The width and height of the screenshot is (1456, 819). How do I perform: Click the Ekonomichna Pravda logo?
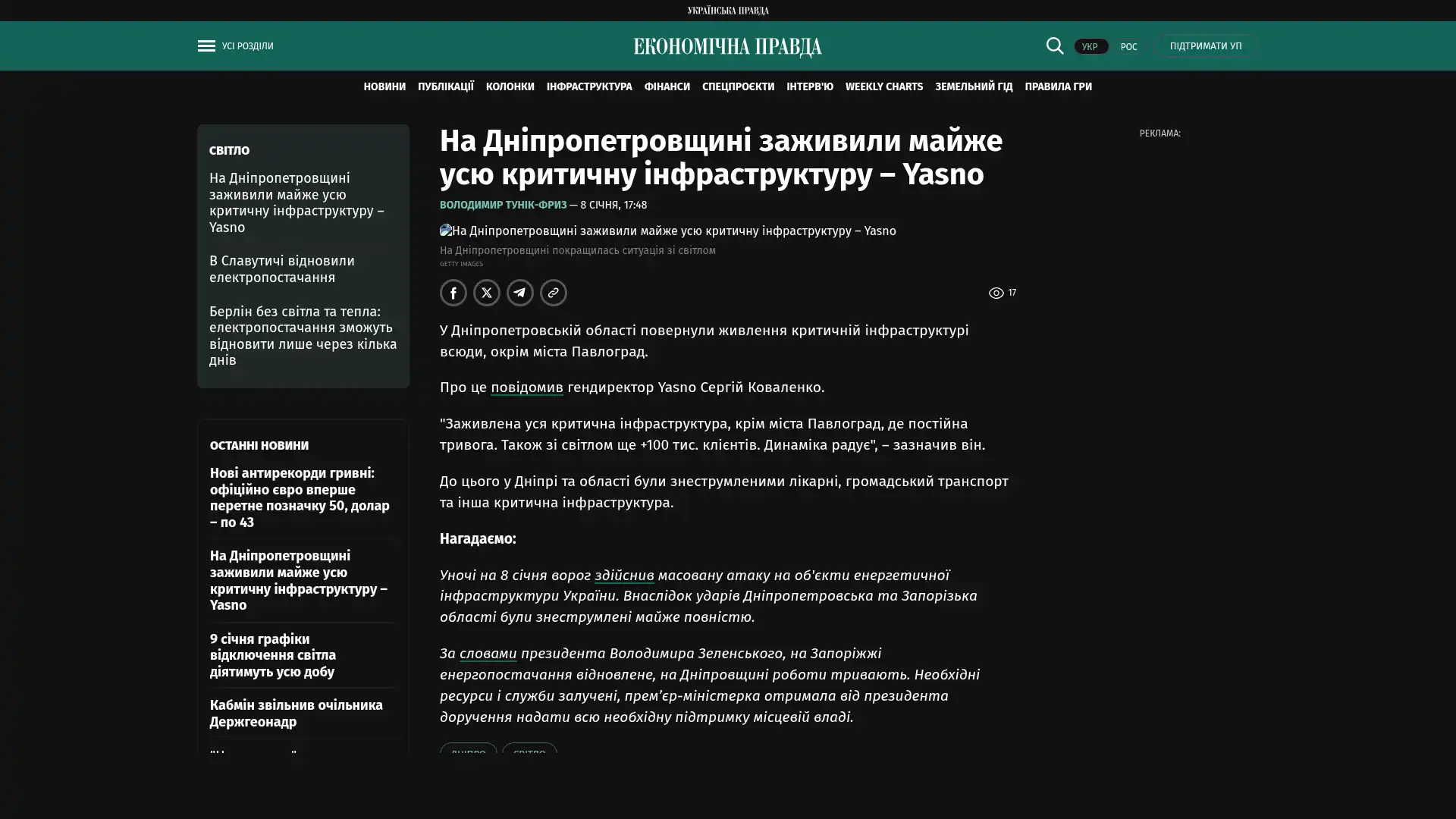click(x=727, y=47)
